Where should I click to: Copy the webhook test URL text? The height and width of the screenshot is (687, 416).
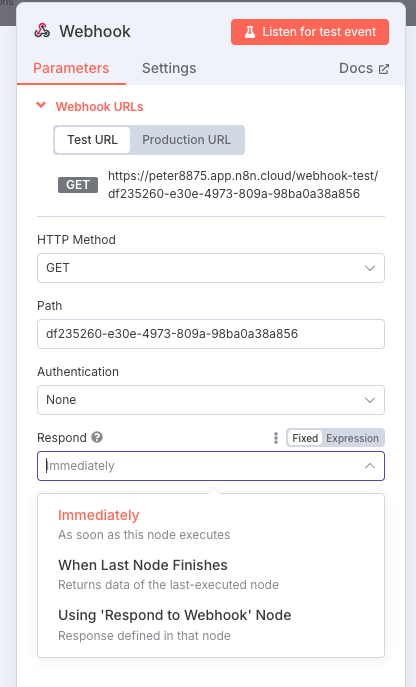(x=243, y=184)
